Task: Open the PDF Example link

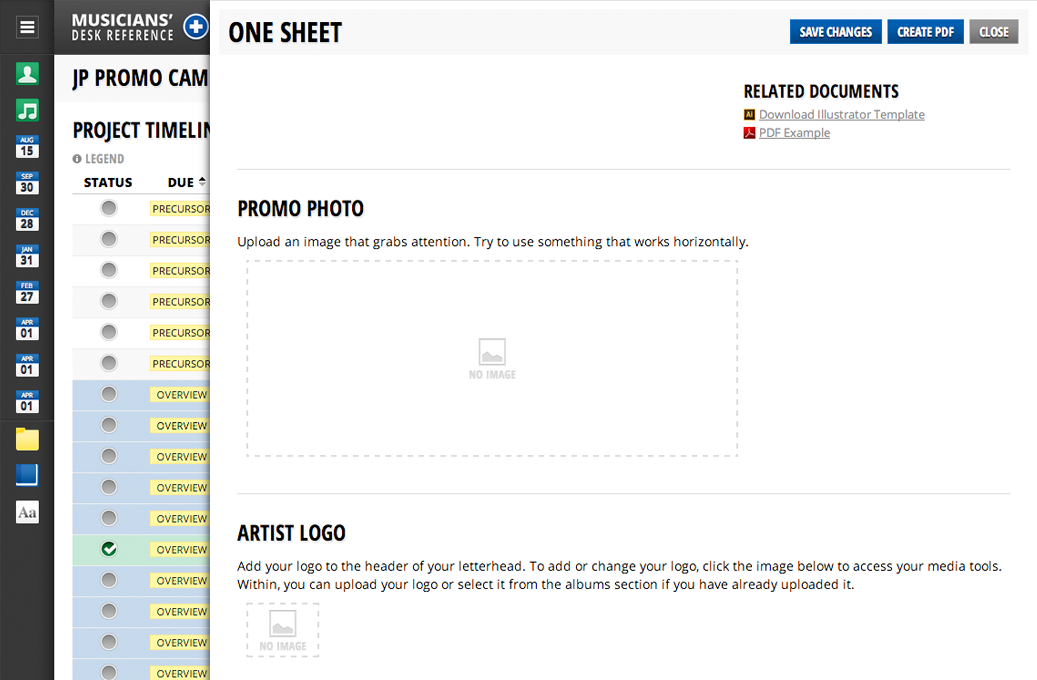Action: coord(794,133)
